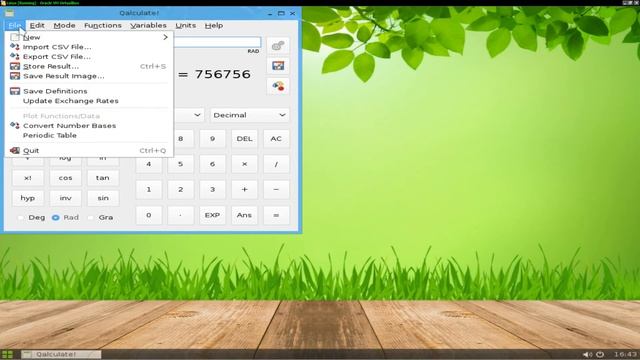The width and height of the screenshot is (640, 360).
Task: Select Store Result menu item
Action: (x=89, y=66)
